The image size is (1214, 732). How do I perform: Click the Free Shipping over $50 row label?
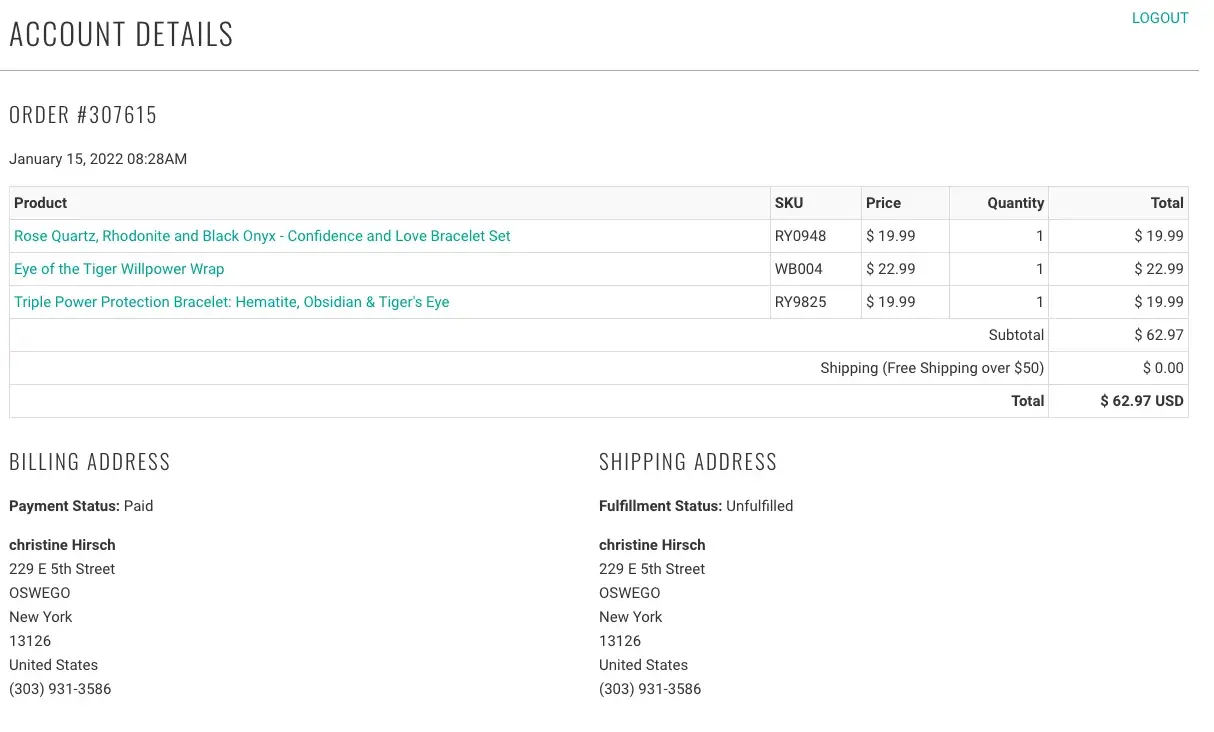(931, 368)
